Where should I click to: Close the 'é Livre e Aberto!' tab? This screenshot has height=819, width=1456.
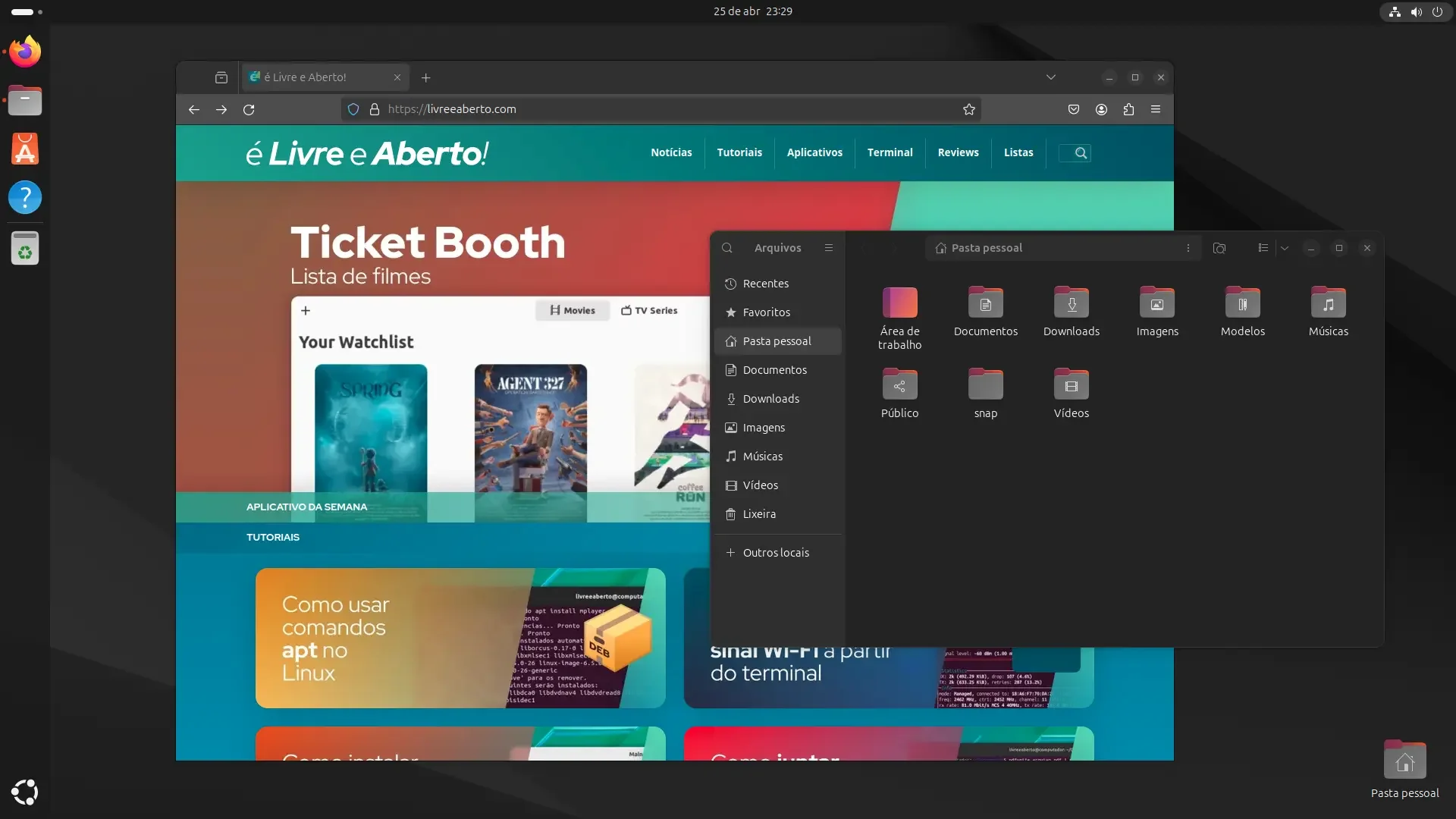click(397, 77)
